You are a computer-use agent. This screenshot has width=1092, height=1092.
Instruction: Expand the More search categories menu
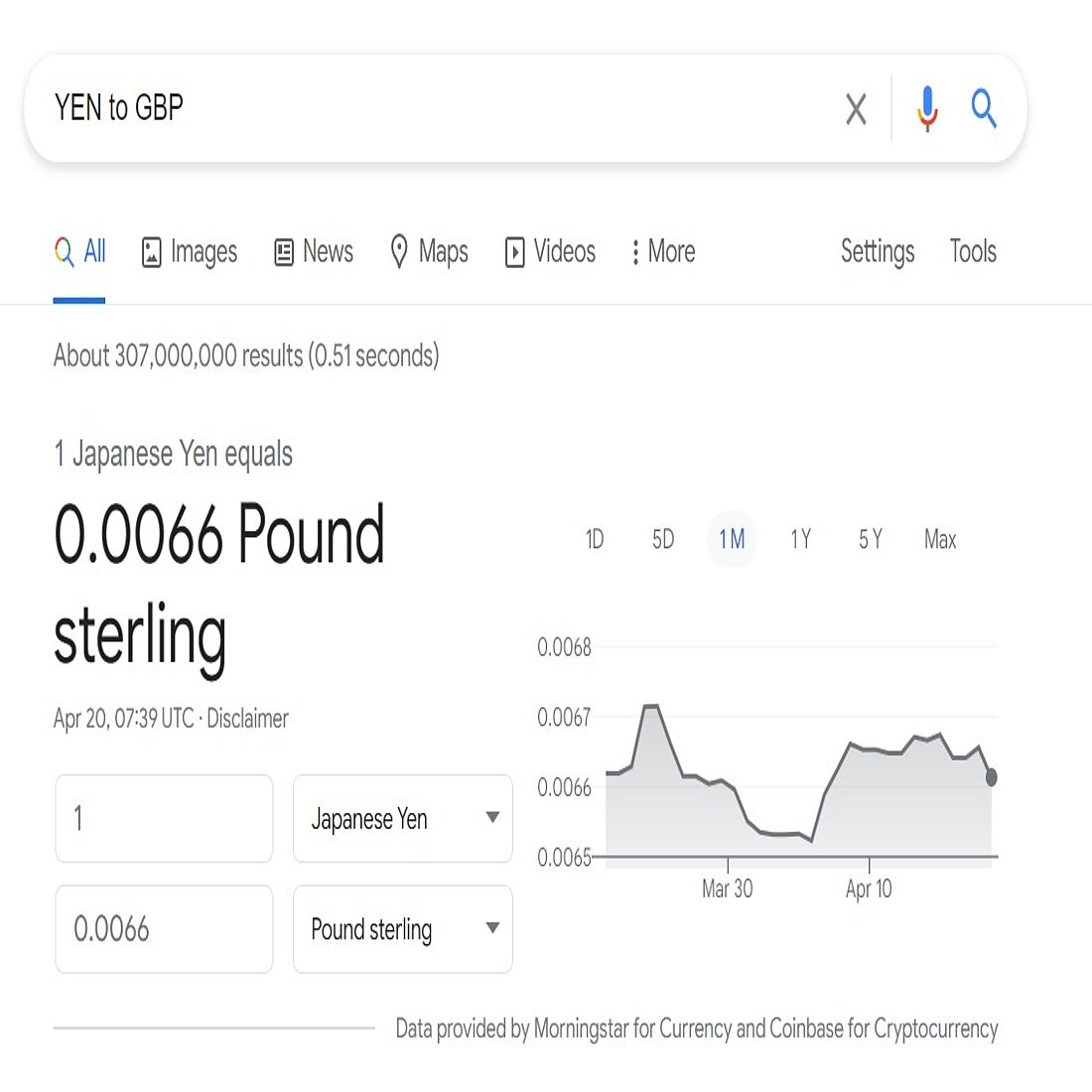coord(661,251)
